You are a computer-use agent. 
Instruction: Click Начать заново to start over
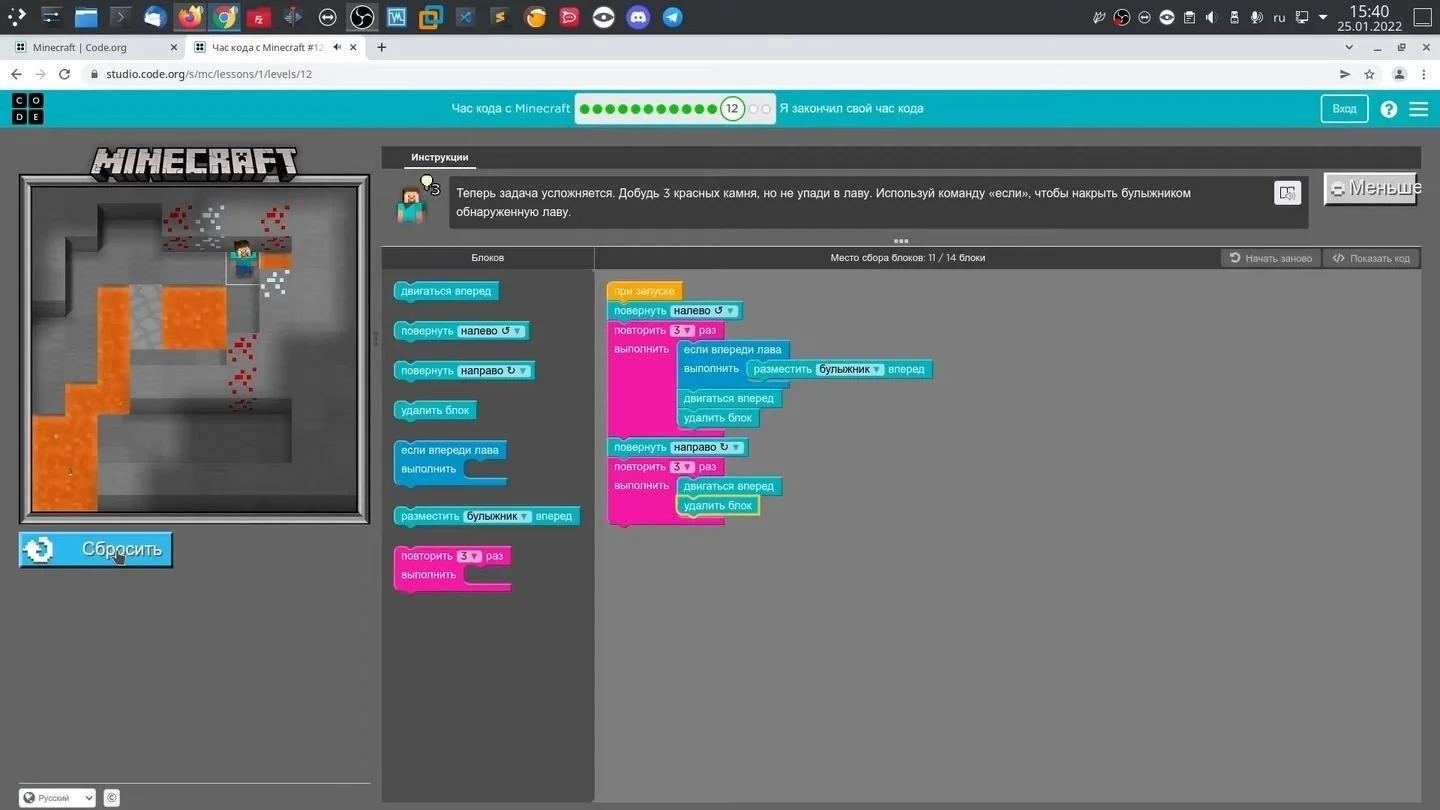point(1270,258)
